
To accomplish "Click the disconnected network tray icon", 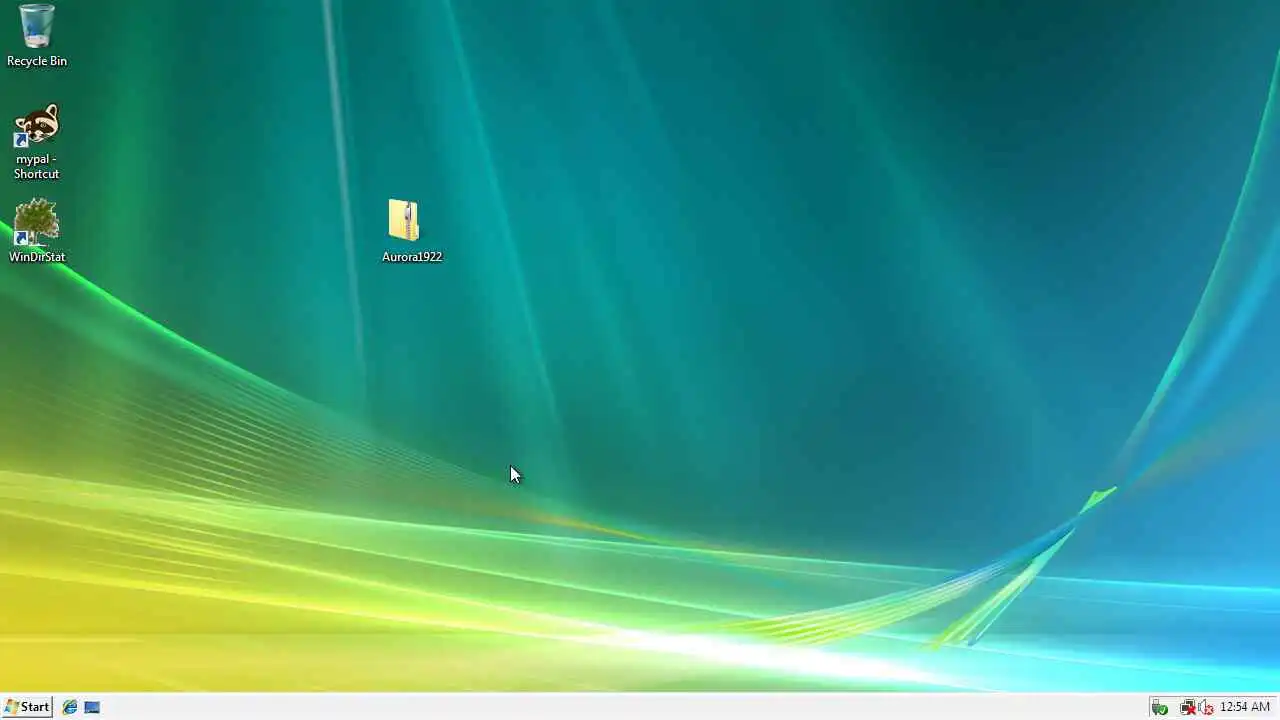I will pos(1187,707).
